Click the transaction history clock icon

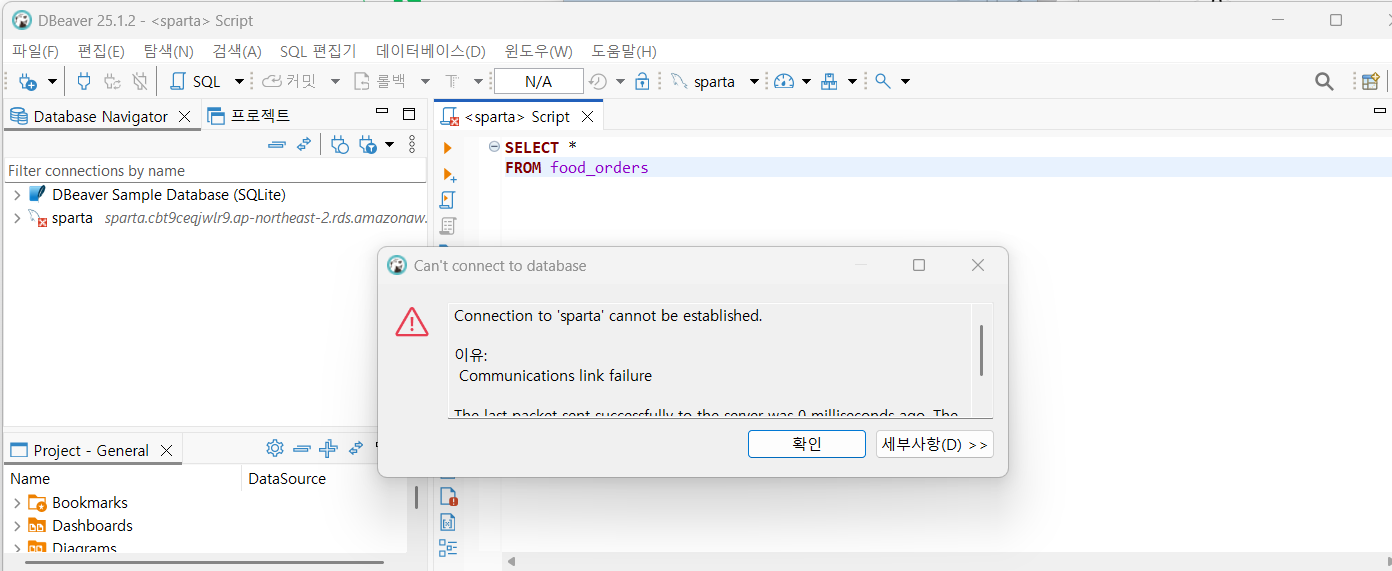(x=598, y=82)
